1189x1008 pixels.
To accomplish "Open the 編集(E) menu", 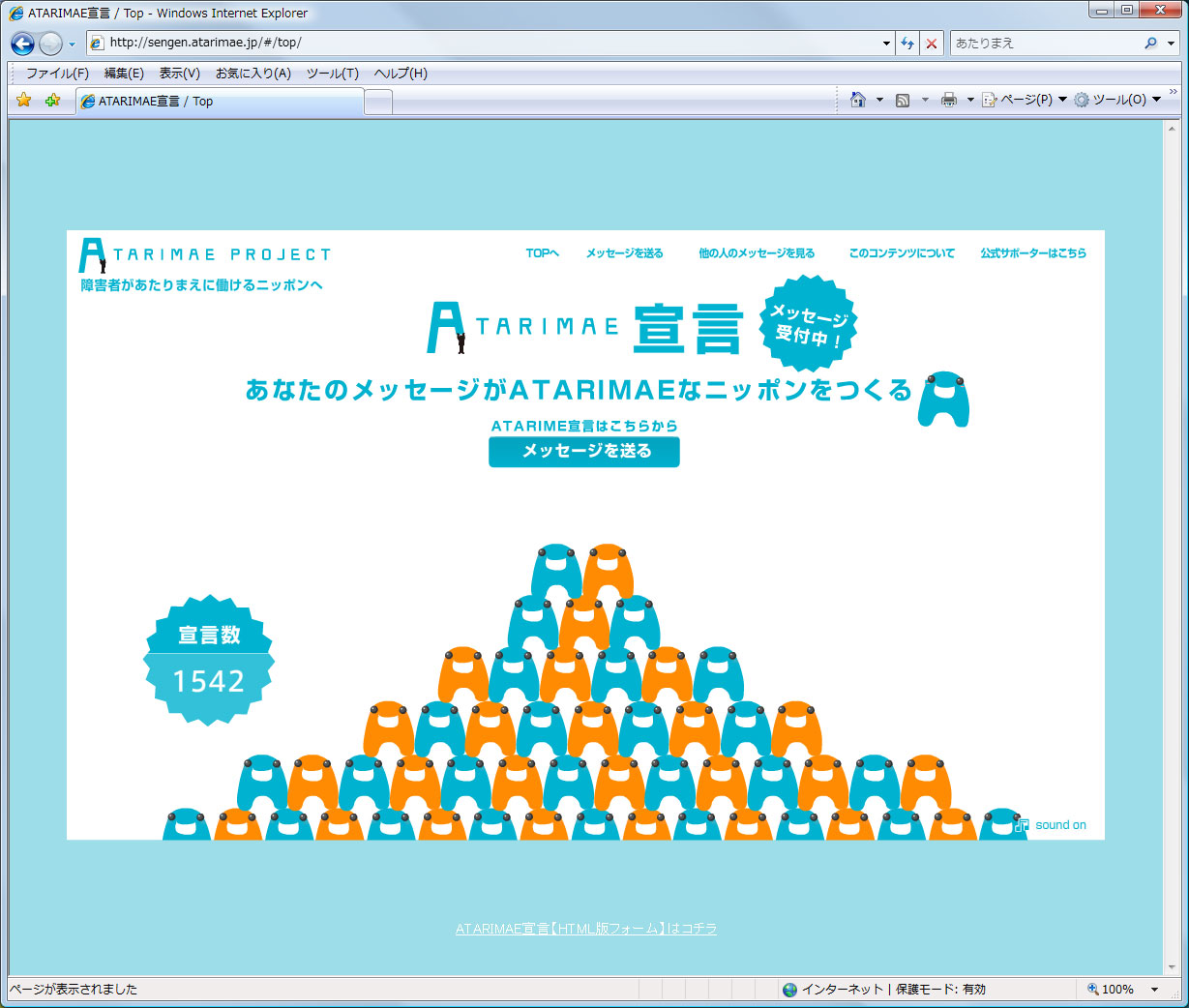I will tap(124, 74).
